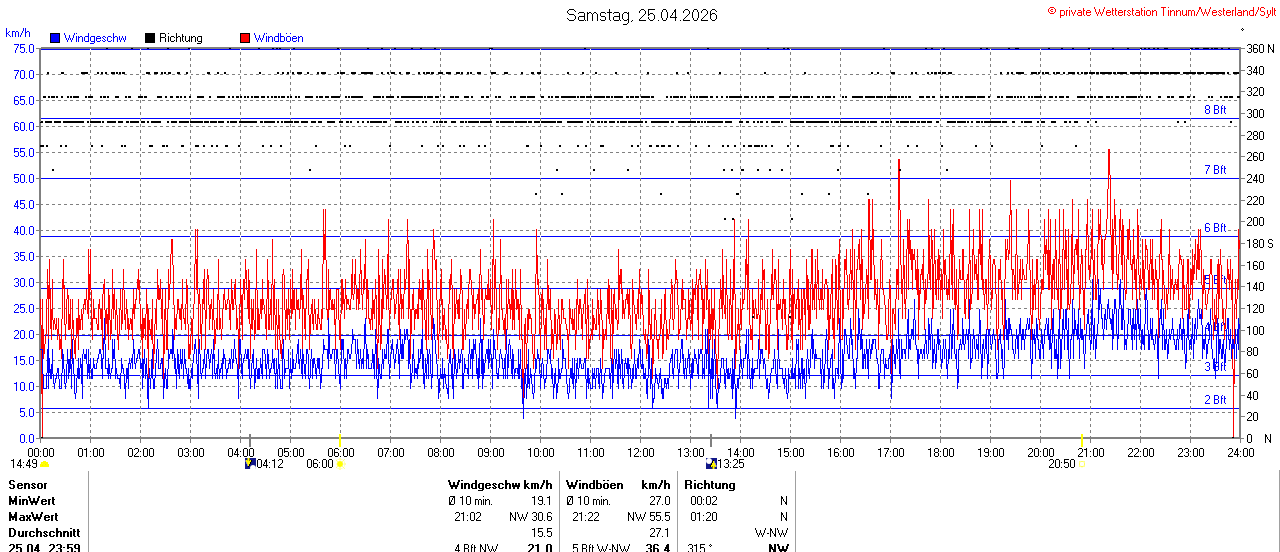Click the 75.0 value on speed axis
Screen dimensions: 1280x552
coord(25,48)
